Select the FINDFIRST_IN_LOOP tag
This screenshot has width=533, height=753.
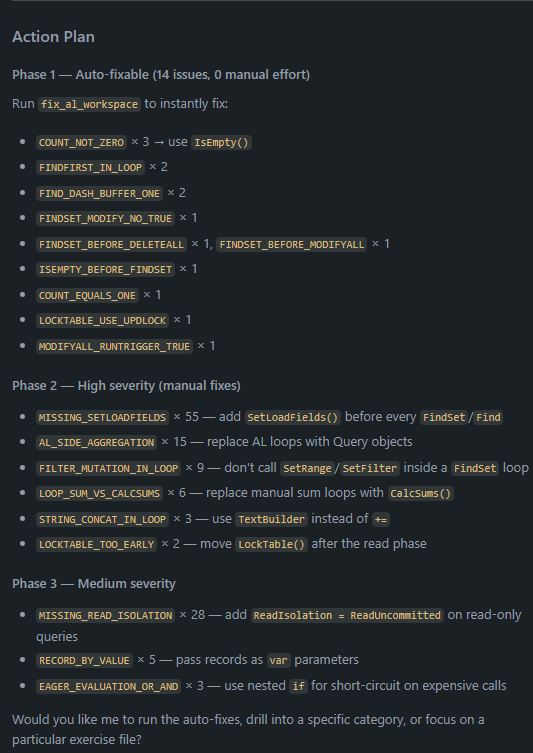pos(90,168)
